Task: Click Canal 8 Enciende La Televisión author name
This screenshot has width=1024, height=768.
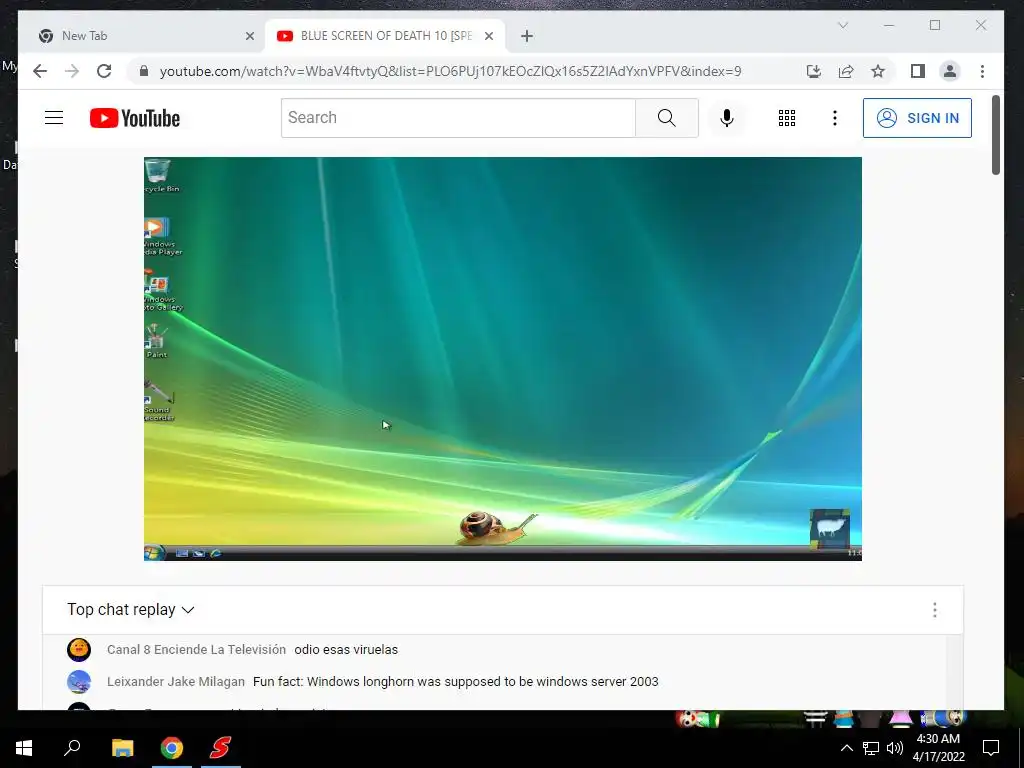Action: pyautogui.click(x=196, y=650)
